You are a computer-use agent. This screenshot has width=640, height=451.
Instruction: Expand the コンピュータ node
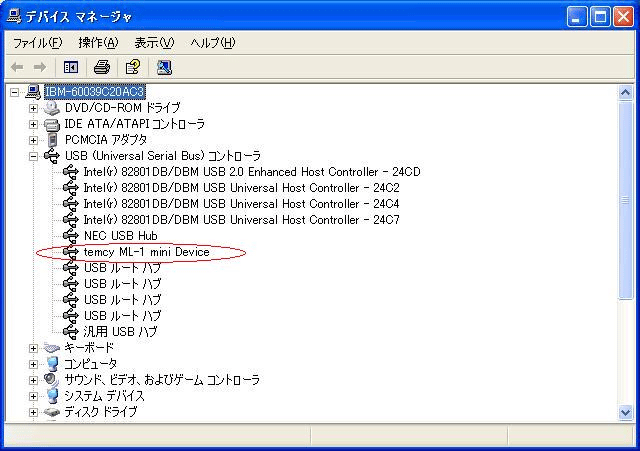(x=33, y=364)
